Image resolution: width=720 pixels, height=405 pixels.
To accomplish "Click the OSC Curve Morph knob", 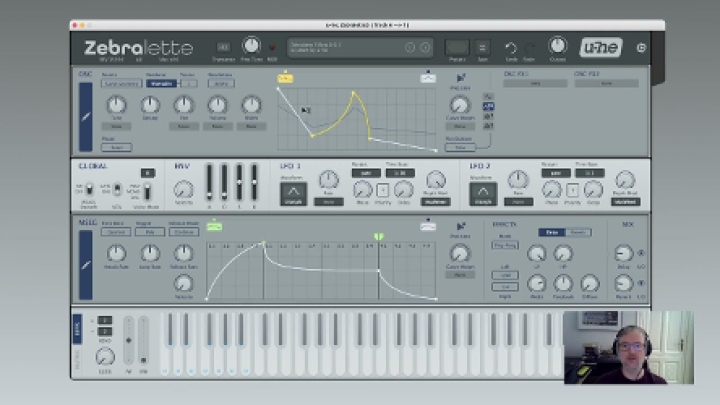I will (x=460, y=105).
